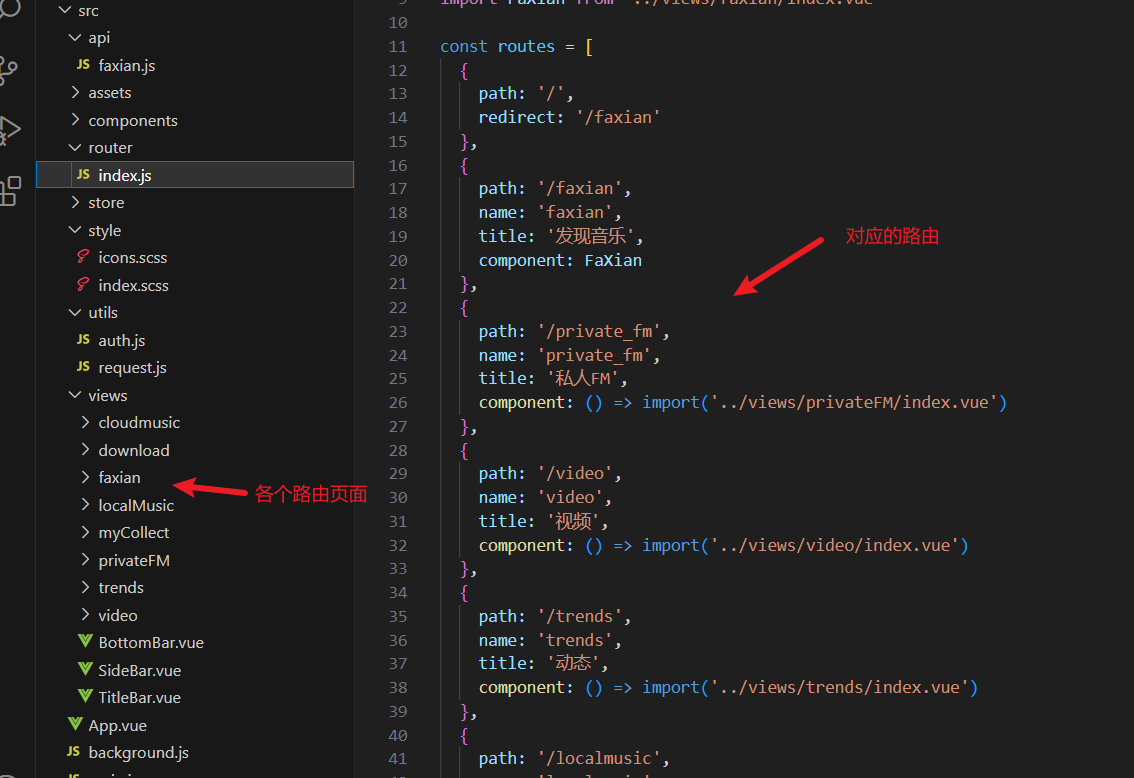
Task: Expand the store folder
Action: (74, 202)
